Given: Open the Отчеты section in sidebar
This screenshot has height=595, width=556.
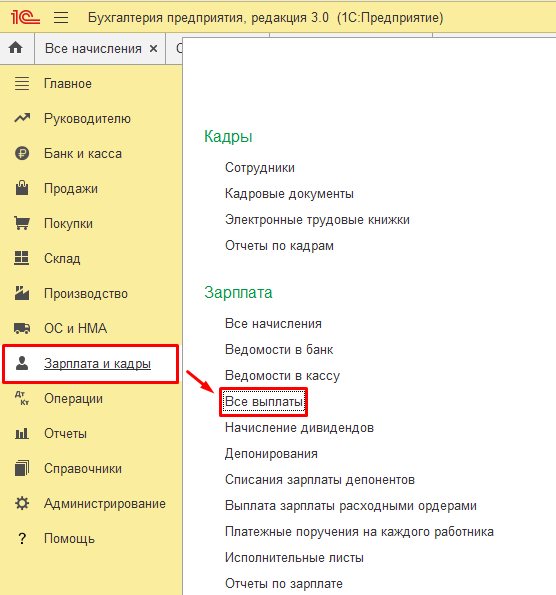Looking at the screenshot, I should (65, 433).
